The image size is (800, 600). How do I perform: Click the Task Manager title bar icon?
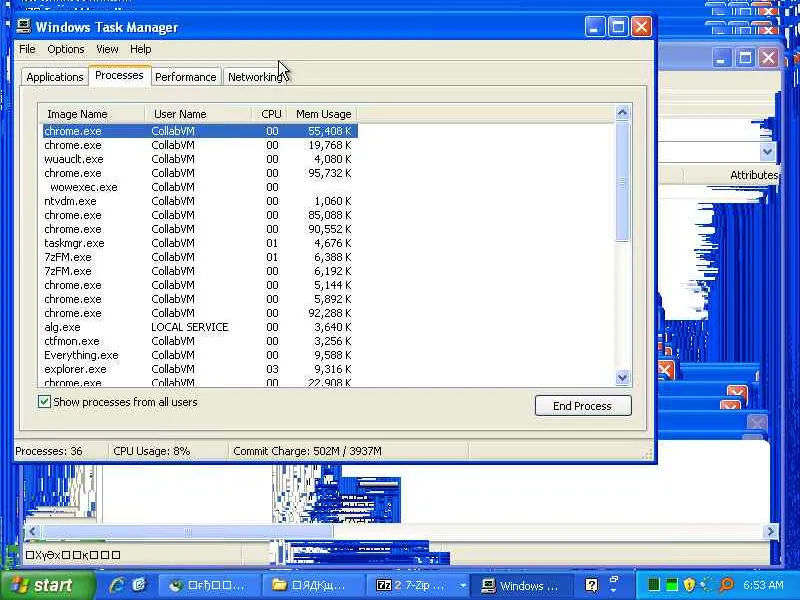click(24, 27)
